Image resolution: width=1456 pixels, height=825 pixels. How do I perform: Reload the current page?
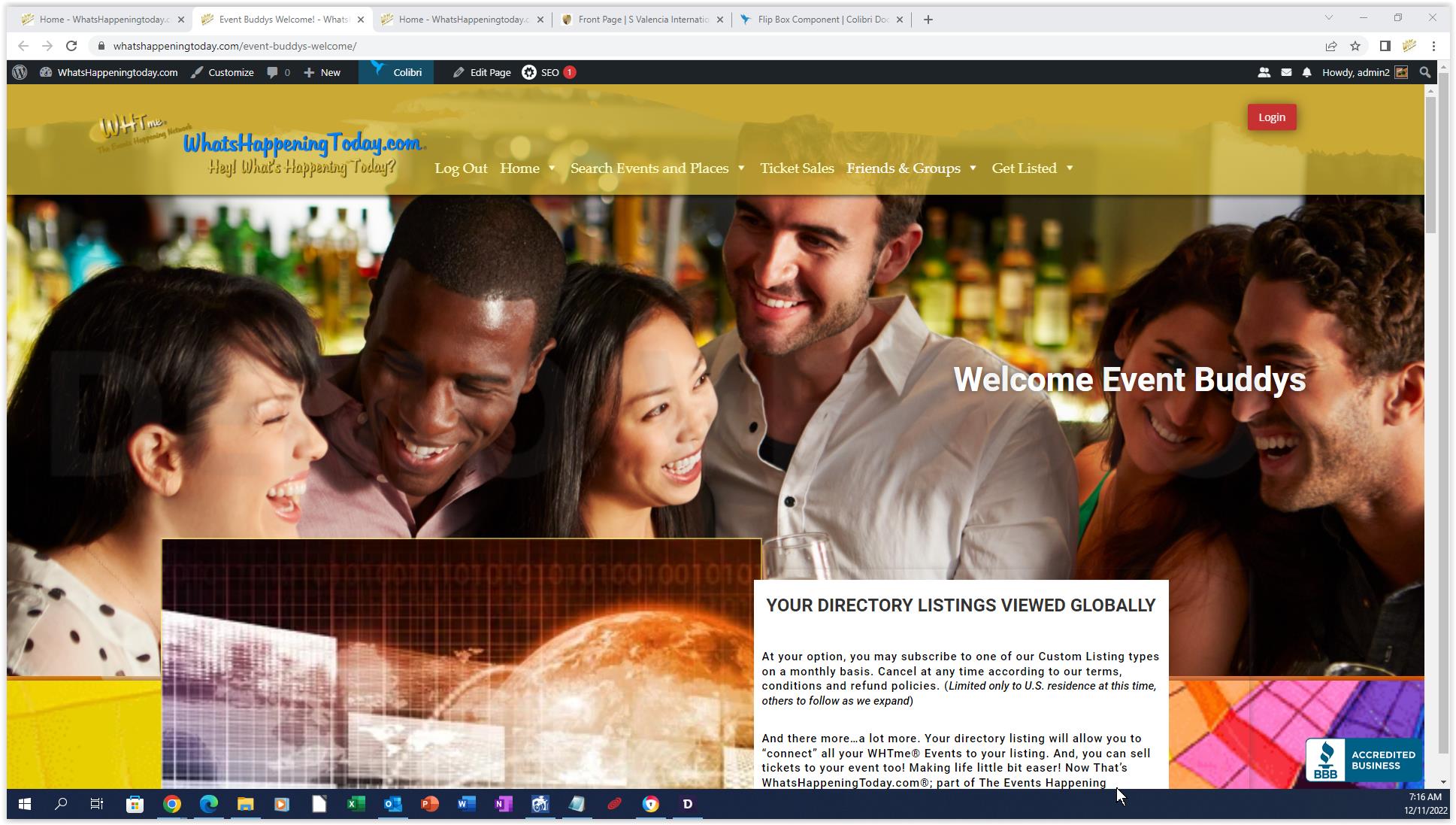71,46
